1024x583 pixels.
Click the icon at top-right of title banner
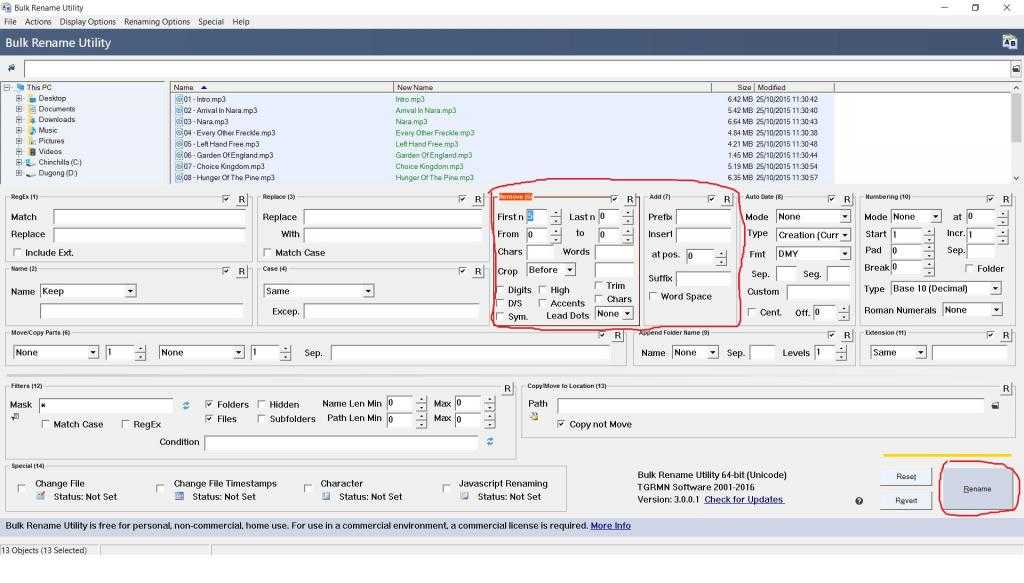pos(1009,42)
